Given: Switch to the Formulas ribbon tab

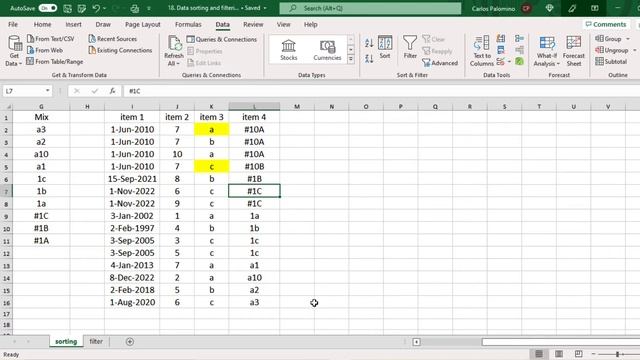Looking at the screenshot, I should 188,24.
